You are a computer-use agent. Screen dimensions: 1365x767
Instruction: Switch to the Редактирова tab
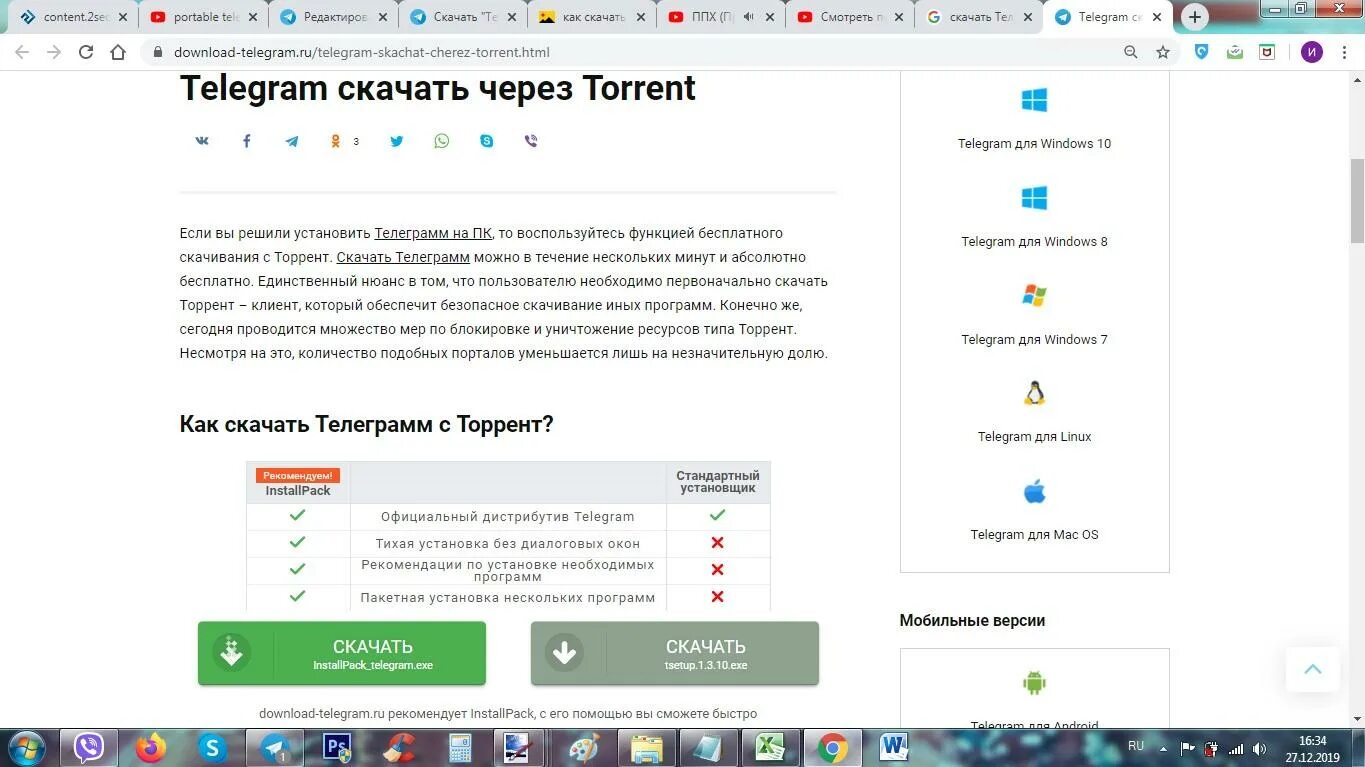(333, 17)
